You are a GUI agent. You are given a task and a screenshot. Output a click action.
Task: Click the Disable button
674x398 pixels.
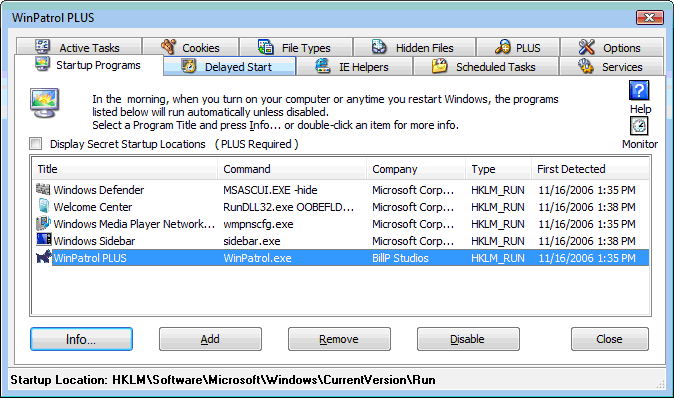(x=468, y=339)
